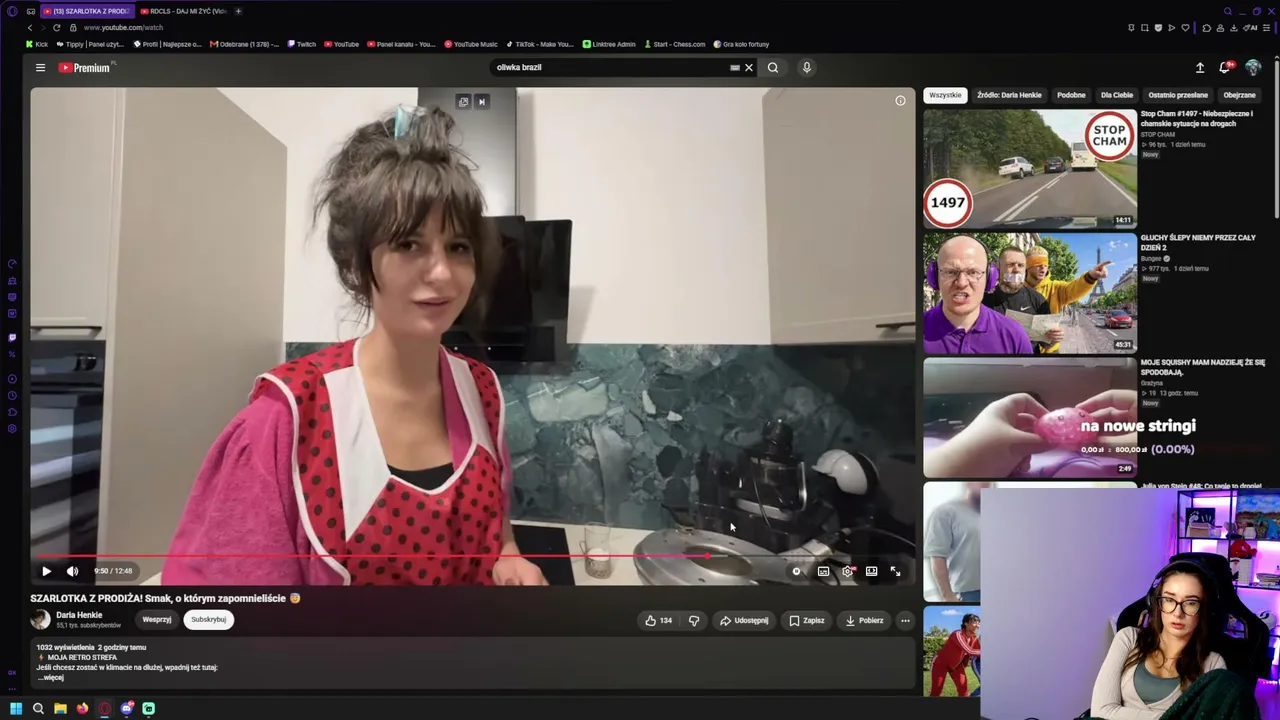Expand the description with ...więcej
This screenshot has width=1280, height=720.
(51, 678)
